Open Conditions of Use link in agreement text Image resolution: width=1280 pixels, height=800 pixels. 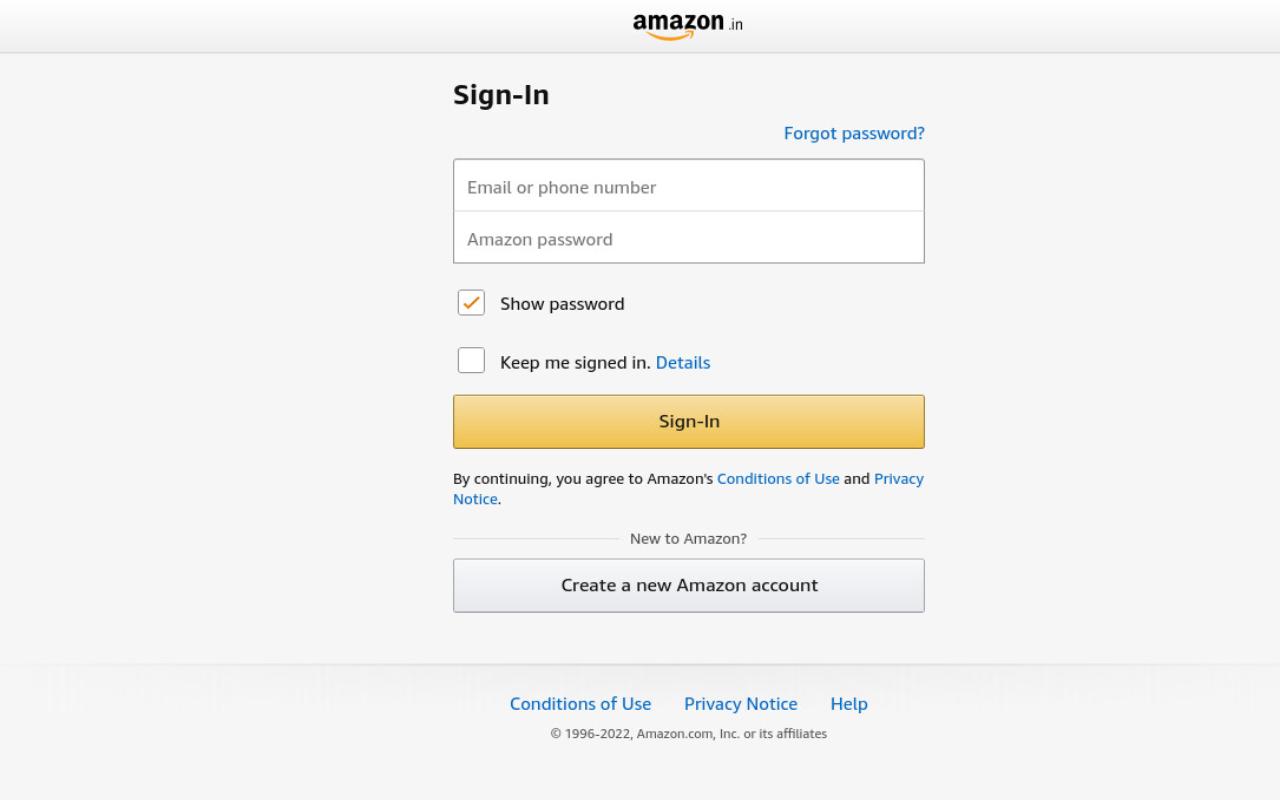(778, 478)
